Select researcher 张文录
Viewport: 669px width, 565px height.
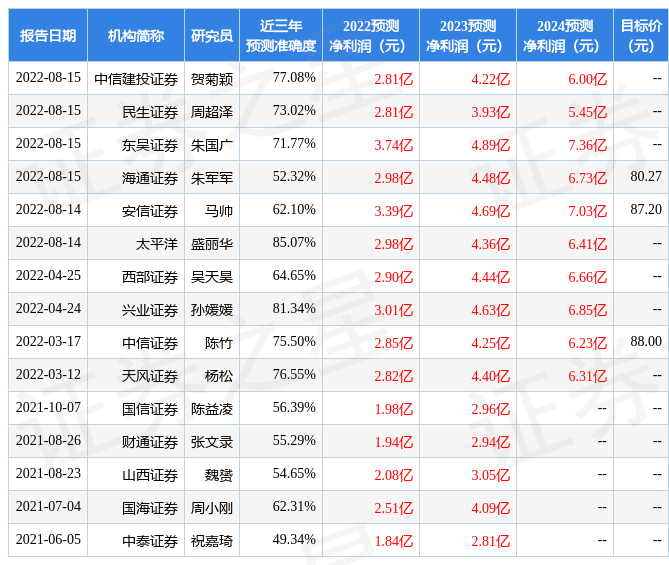pos(212,442)
